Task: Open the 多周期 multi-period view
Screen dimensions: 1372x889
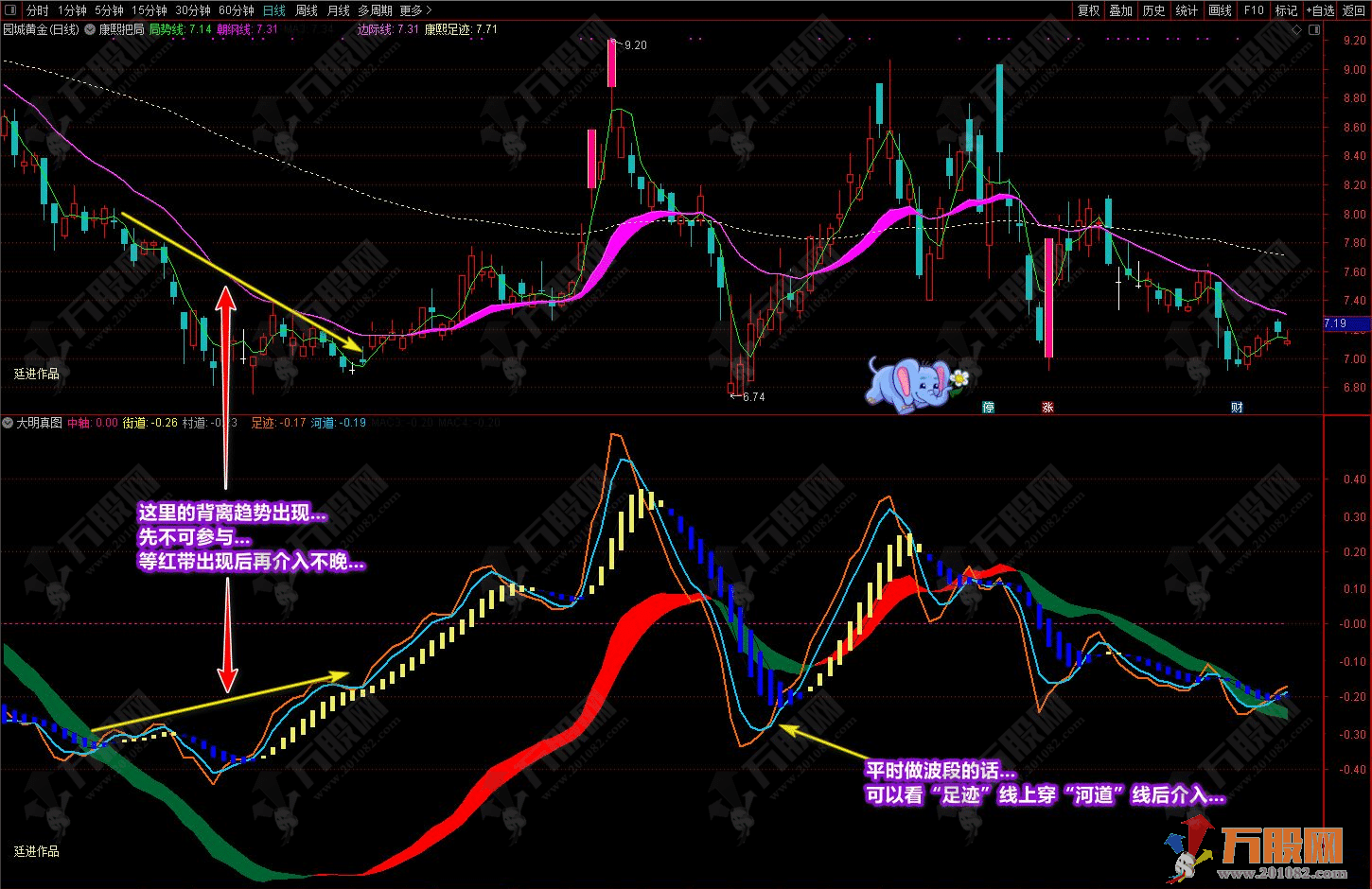Action: click(375, 10)
